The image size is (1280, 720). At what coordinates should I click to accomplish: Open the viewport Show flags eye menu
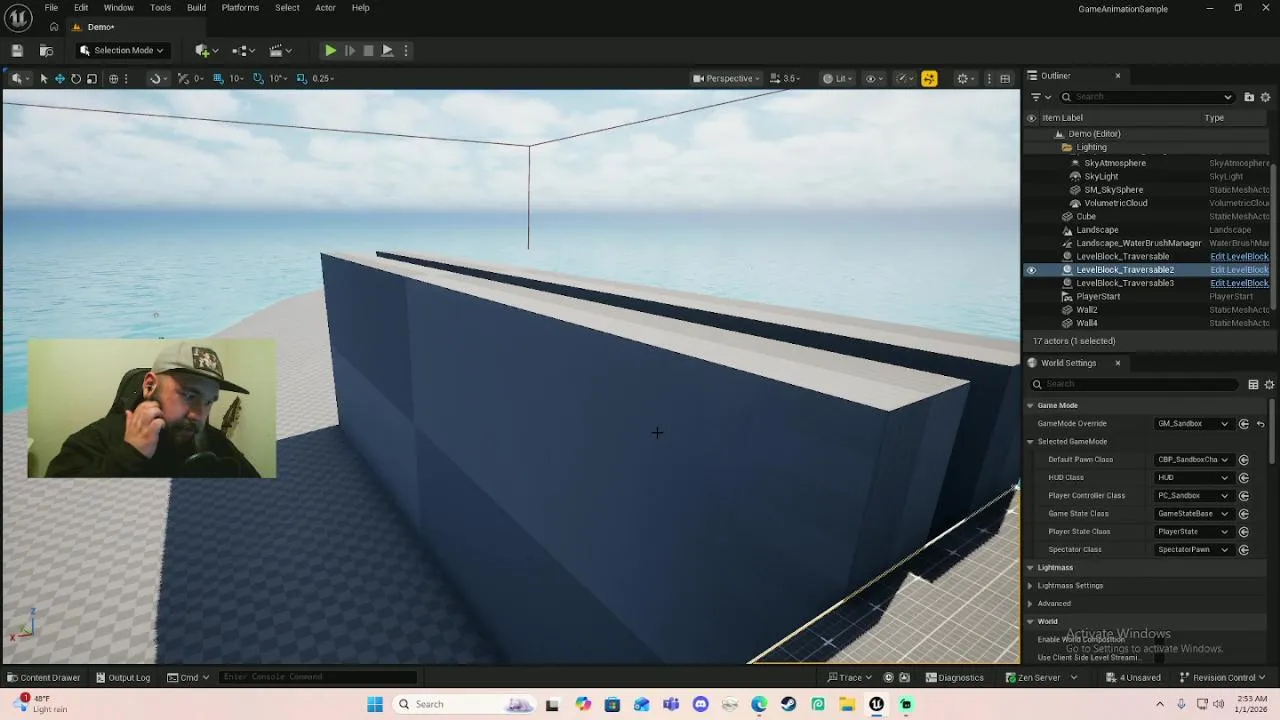873,78
